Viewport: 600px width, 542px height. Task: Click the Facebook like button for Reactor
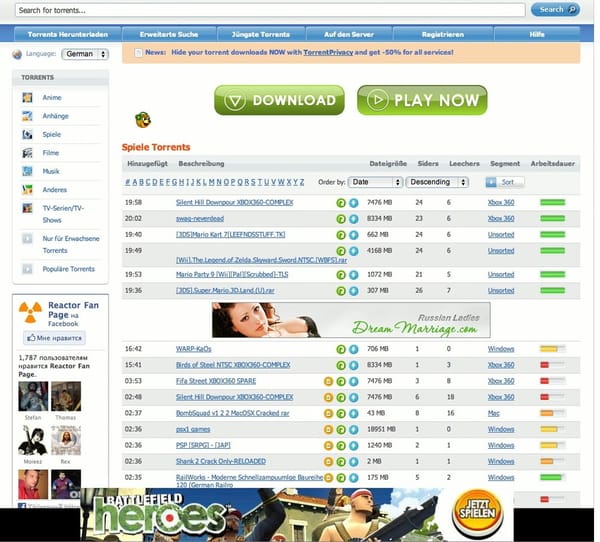pos(53,338)
